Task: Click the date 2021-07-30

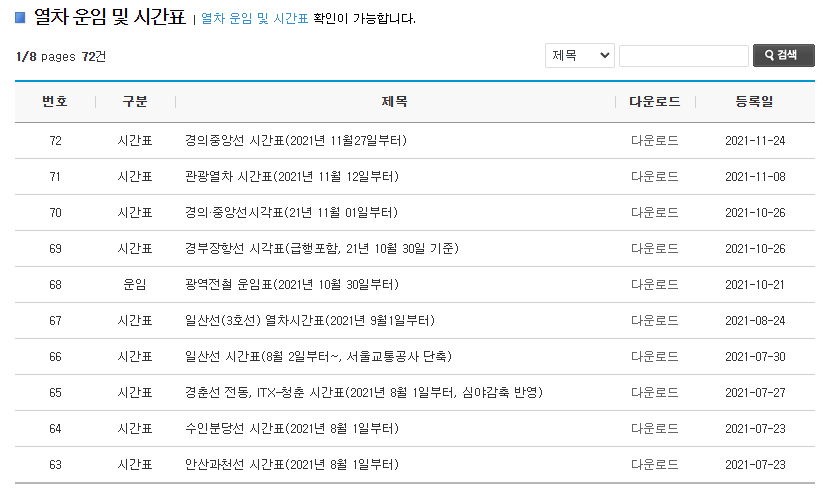Action: (x=755, y=356)
